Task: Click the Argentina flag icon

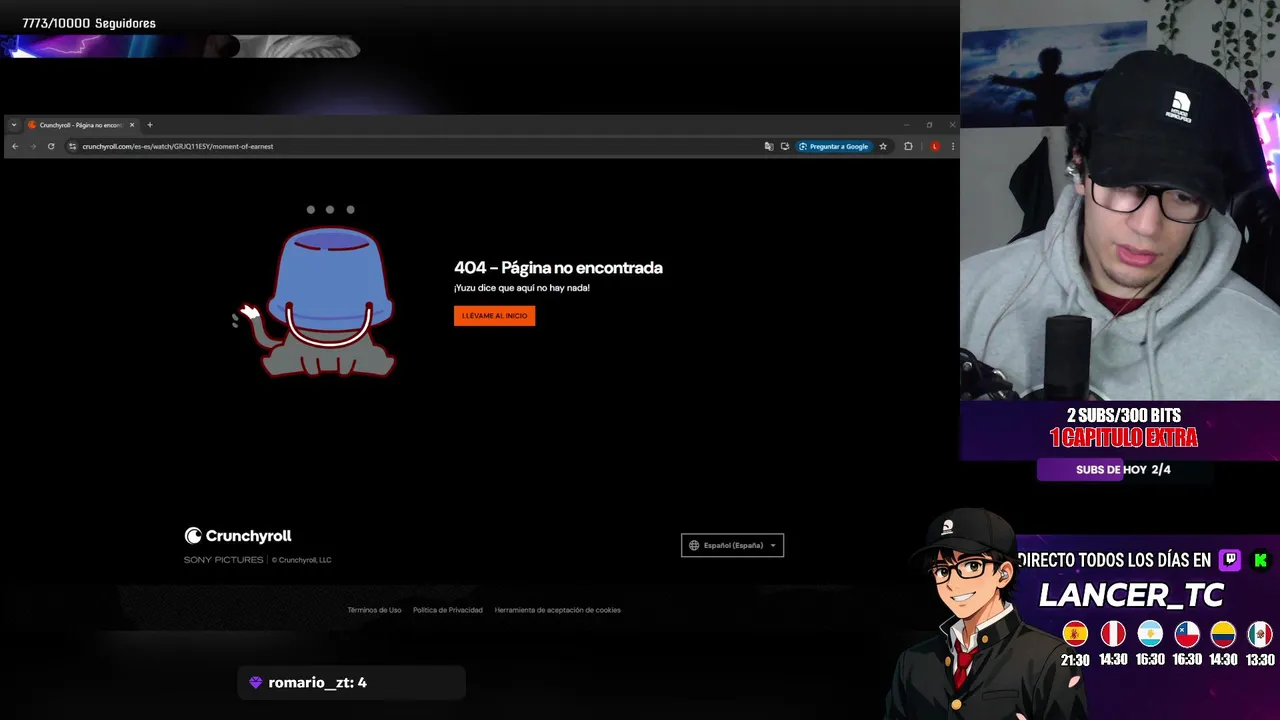Action: pyautogui.click(x=1150, y=634)
